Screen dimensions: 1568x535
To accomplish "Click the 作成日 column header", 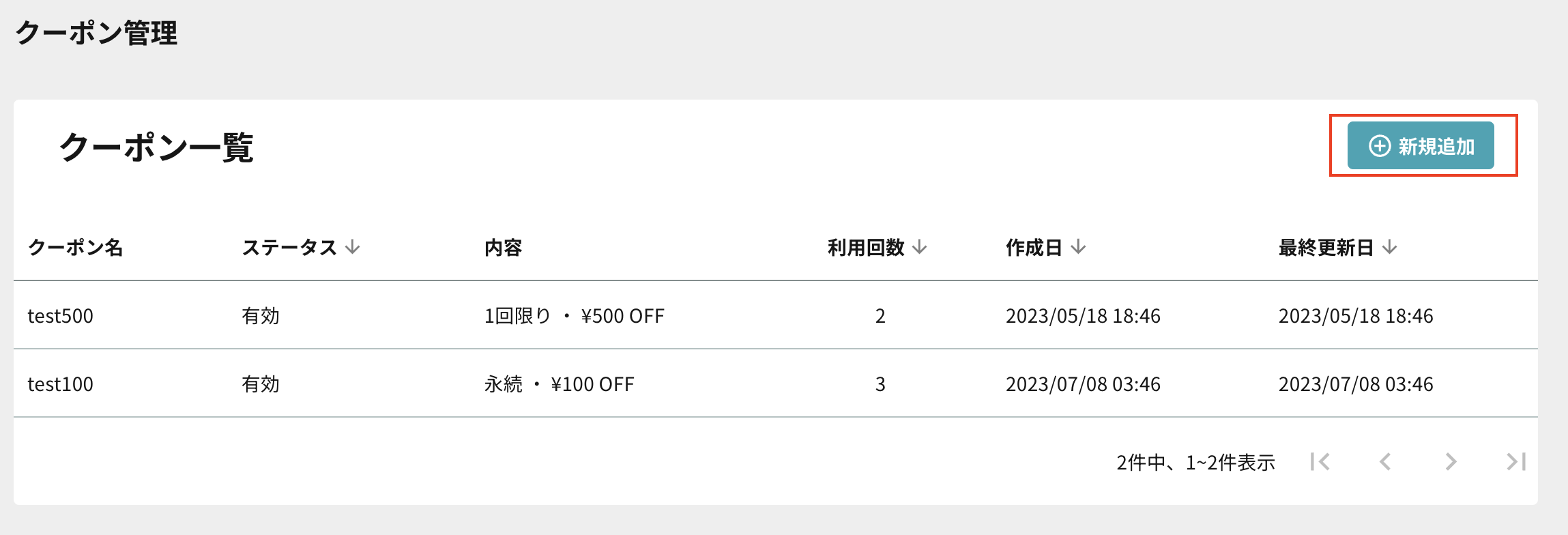I will coord(1034,247).
